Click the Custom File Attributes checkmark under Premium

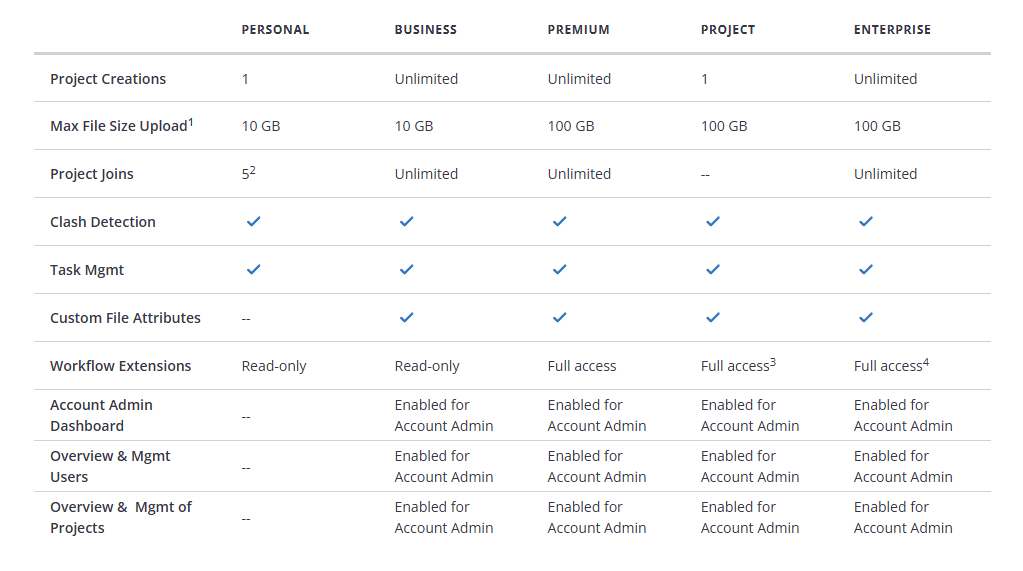point(560,318)
